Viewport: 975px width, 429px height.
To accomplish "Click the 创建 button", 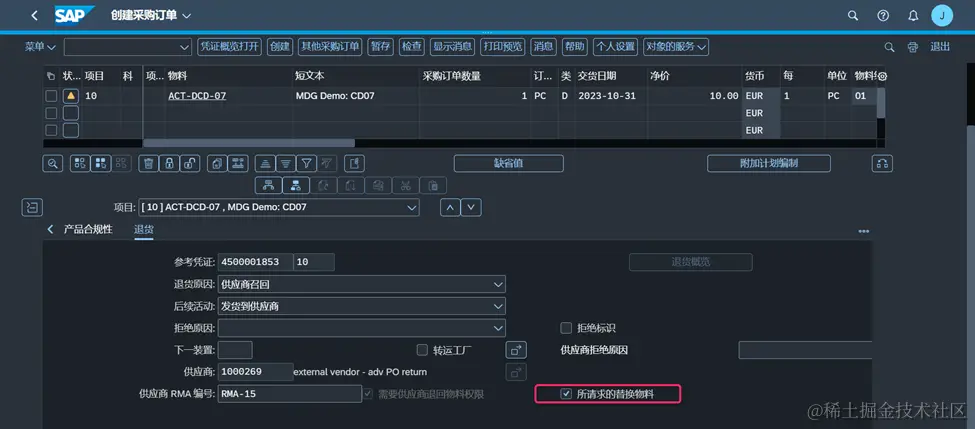I will pos(280,47).
